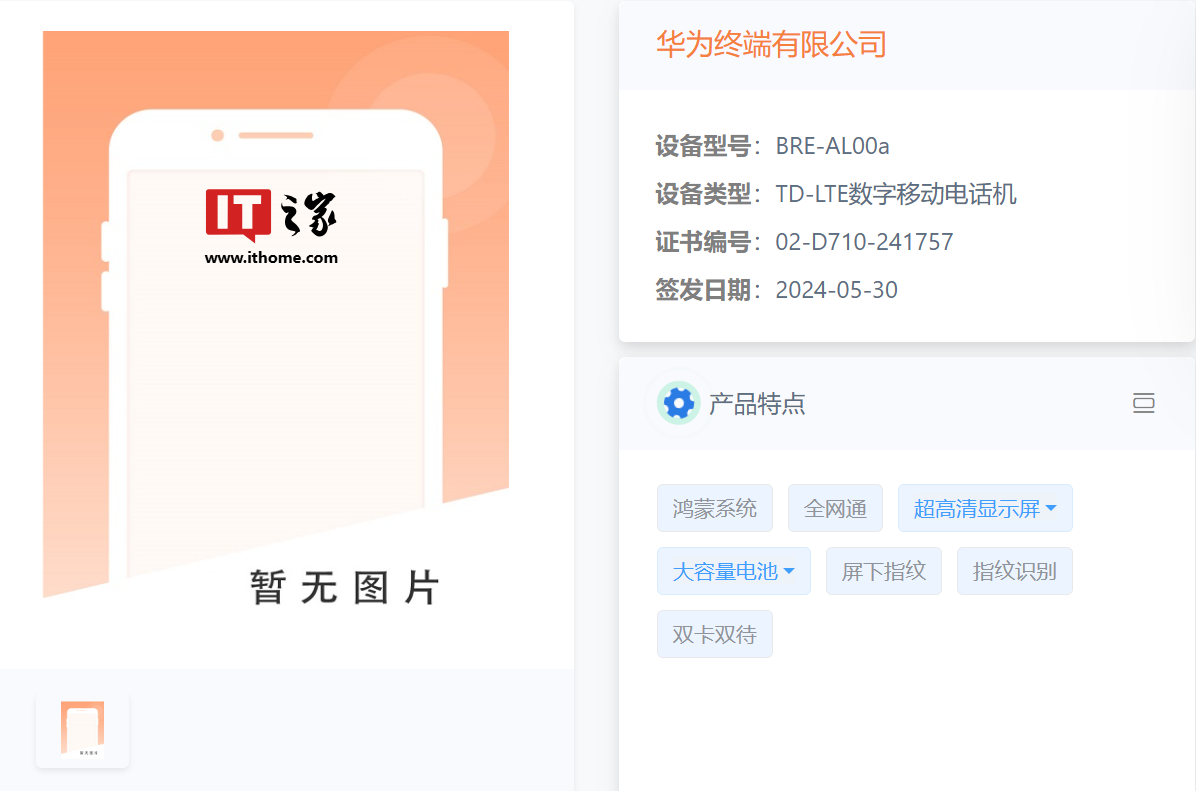This screenshot has width=1196, height=791.
Task: Select issue date 2024-05-30
Action: click(x=836, y=290)
